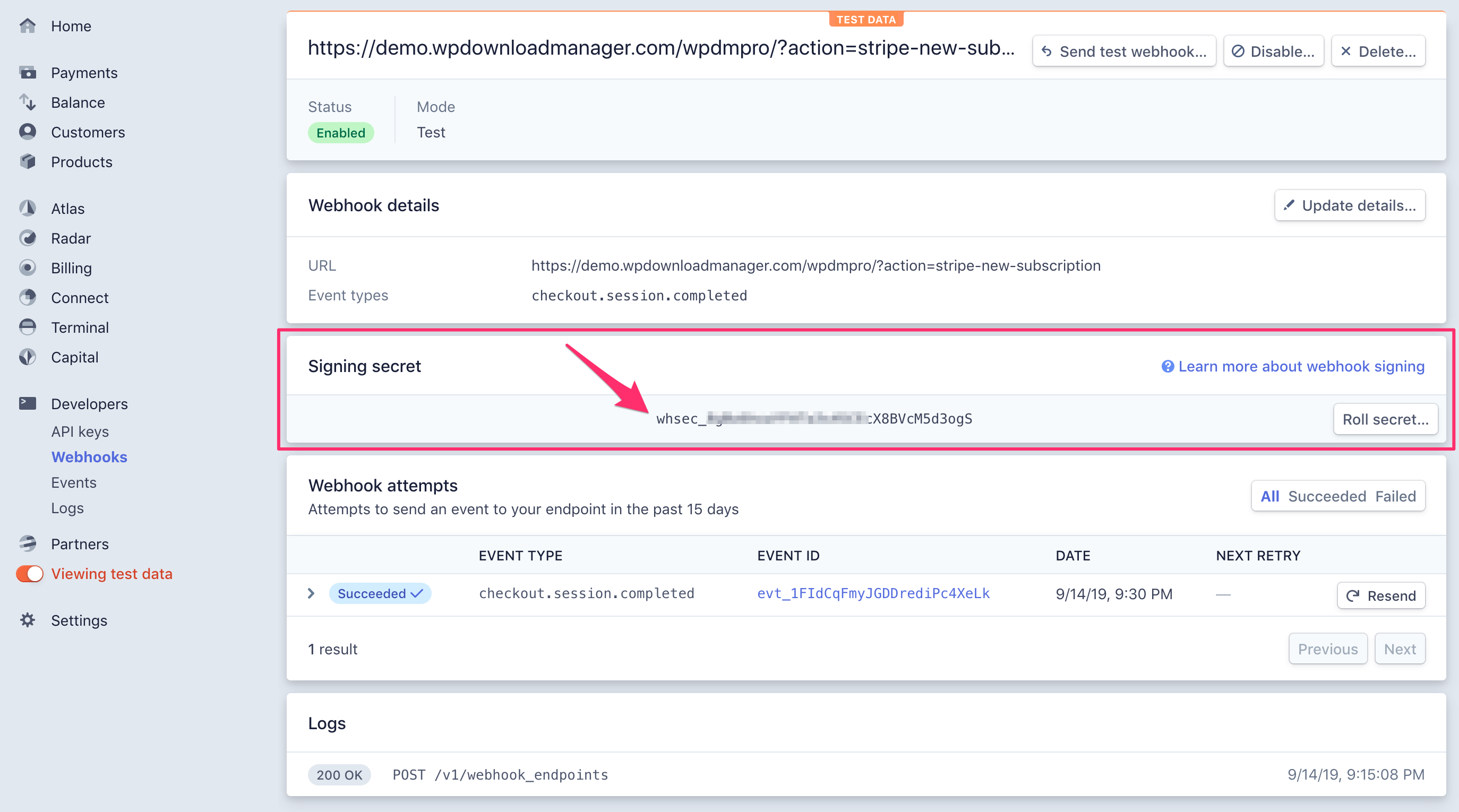This screenshot has width=1459, height=812.
Task: Open the Home menu item
Action: [71, 26]
